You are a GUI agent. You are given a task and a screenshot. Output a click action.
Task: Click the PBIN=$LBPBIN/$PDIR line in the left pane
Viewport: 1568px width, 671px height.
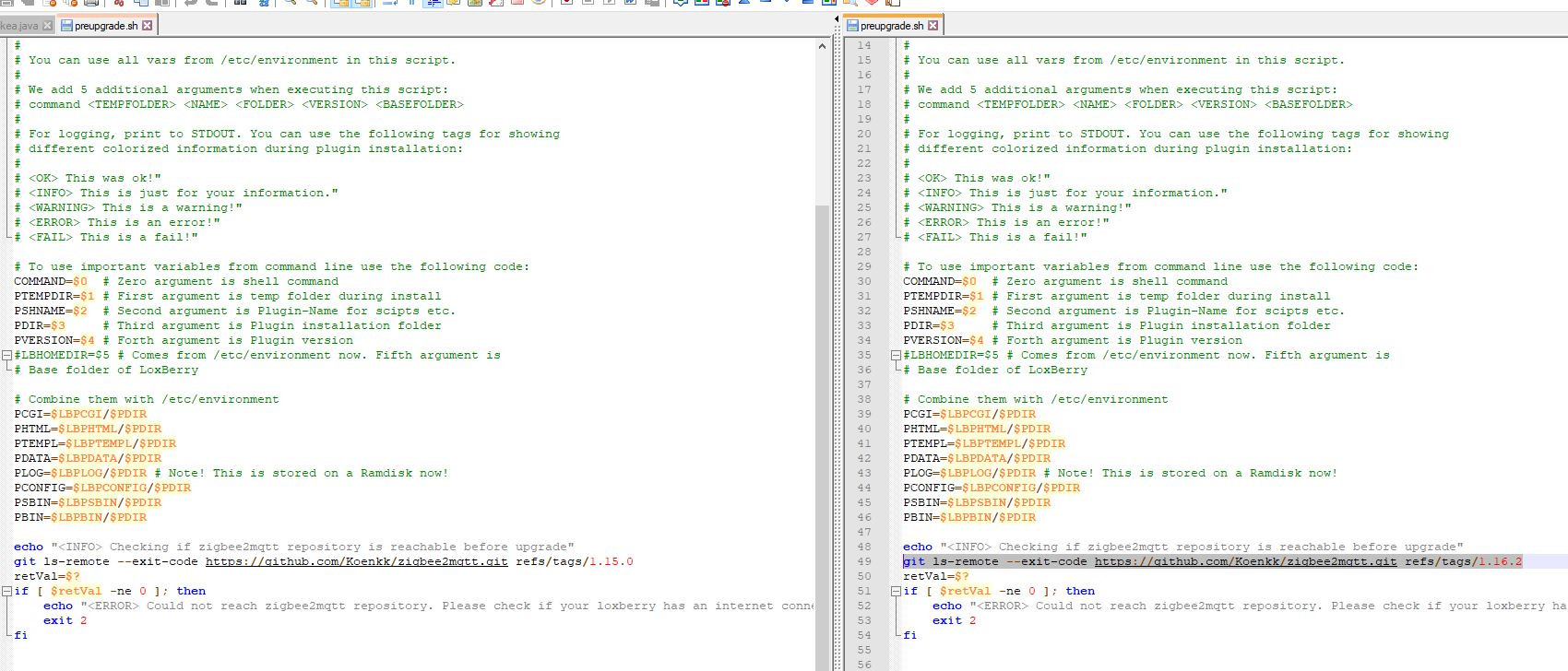(x=80, y=517)
